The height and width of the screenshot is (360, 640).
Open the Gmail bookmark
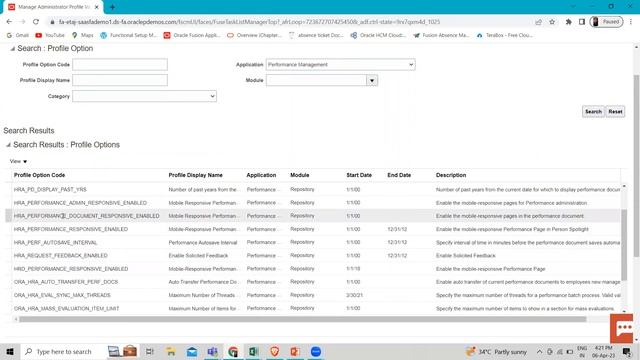point(18,36)
